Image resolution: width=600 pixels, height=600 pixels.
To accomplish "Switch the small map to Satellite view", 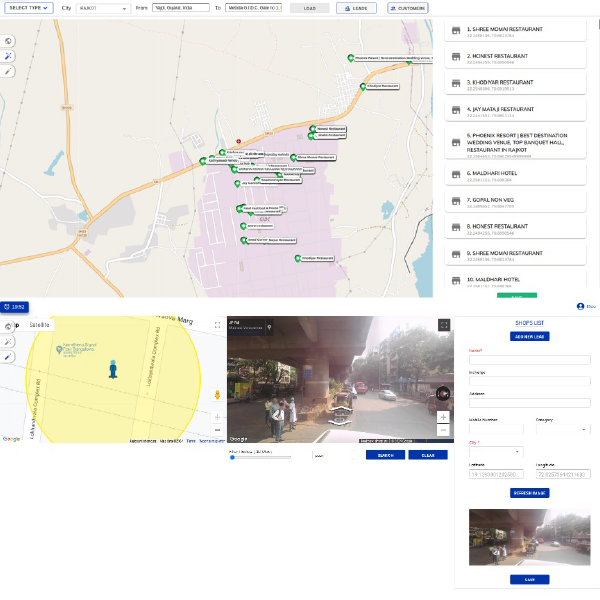I will point(40,324).
